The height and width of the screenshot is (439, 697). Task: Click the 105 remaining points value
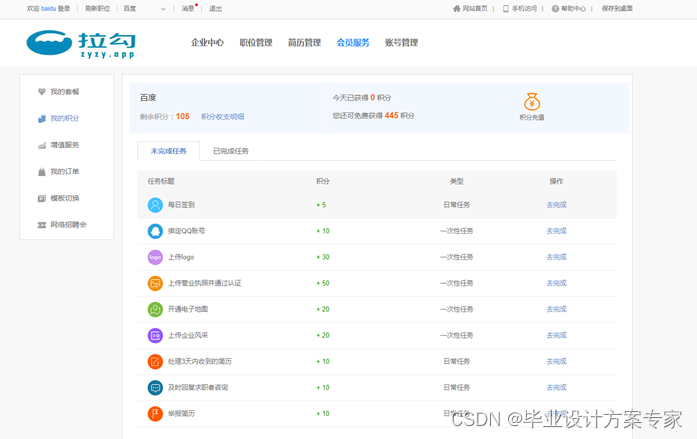click(183, 116)
